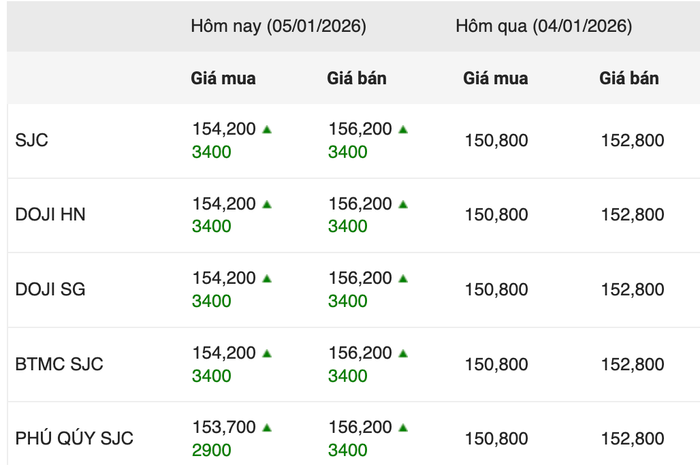
Task: Click the green up arrow beside SJC sell price
Action: coord(403,129)
